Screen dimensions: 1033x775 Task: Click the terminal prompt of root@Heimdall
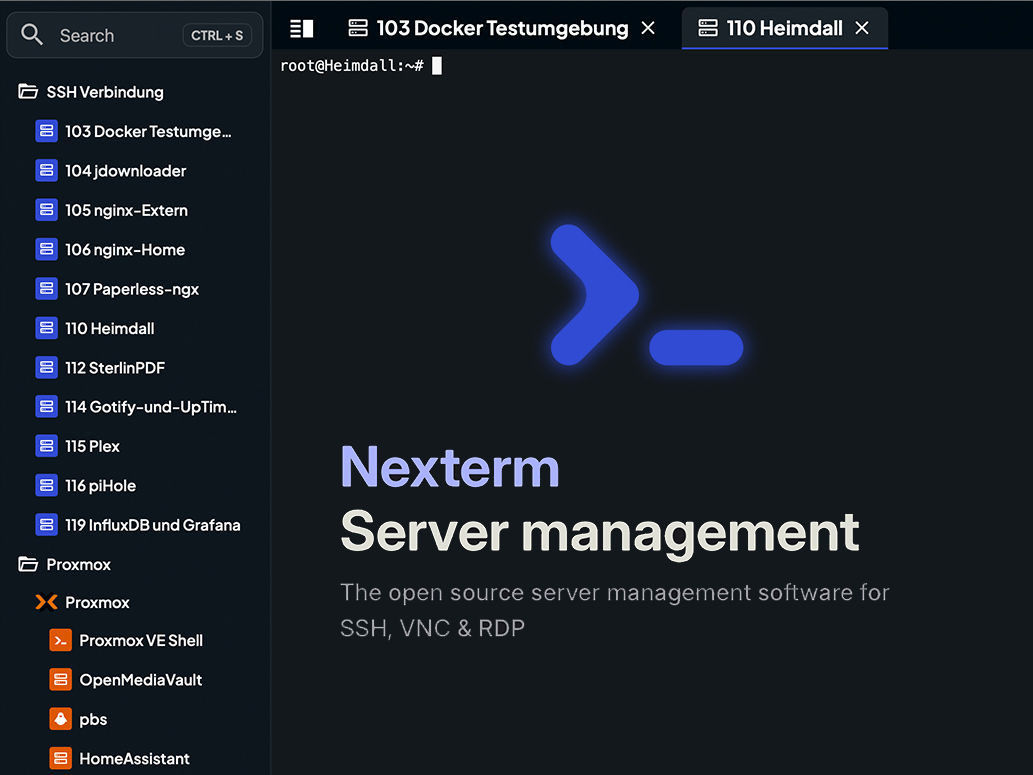360,65
